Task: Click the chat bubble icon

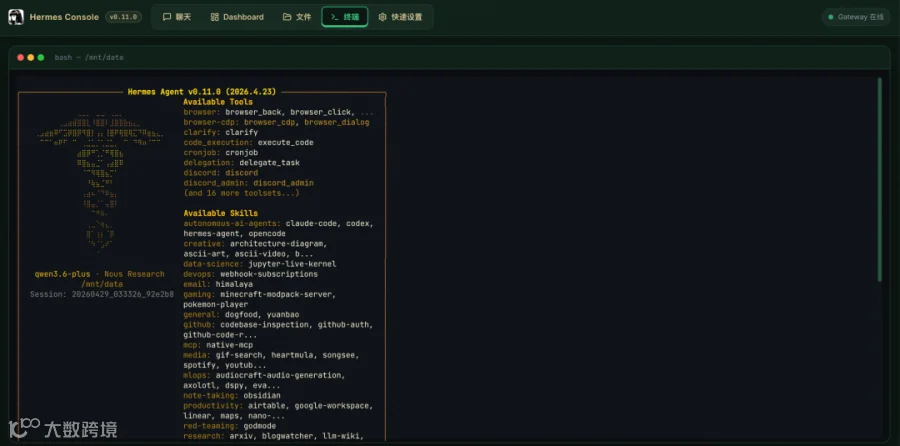Action: (x=166, y=17)
